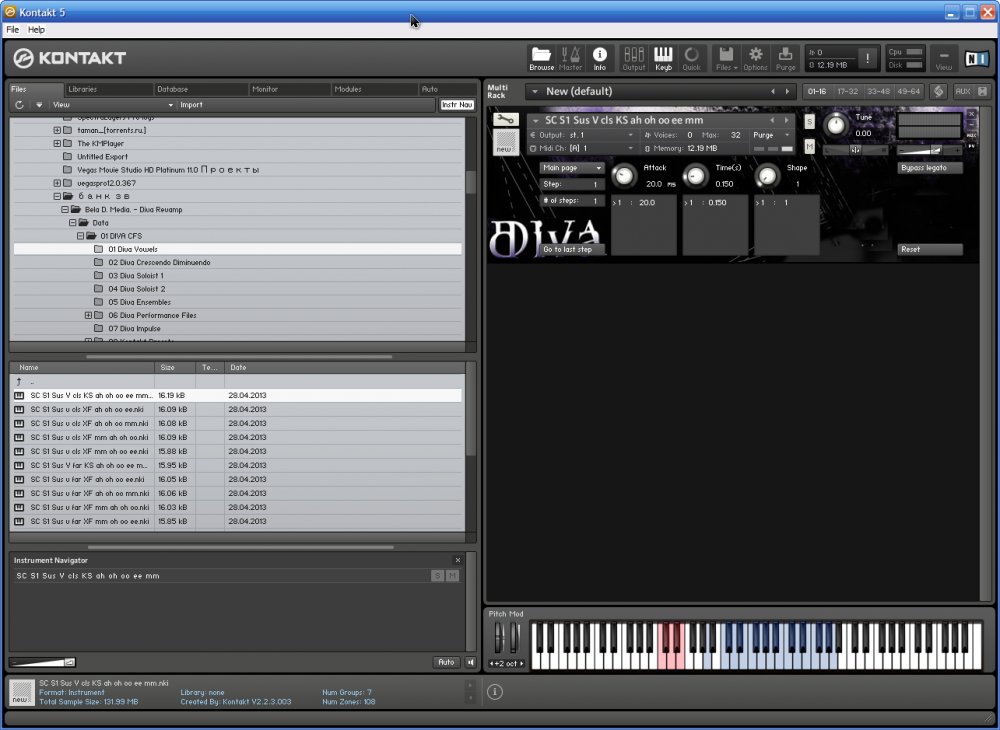Image resolution: width=1000 pixels, height=730 pixels.
Task: Toggle the Bypass legato button
Action: 930,168
